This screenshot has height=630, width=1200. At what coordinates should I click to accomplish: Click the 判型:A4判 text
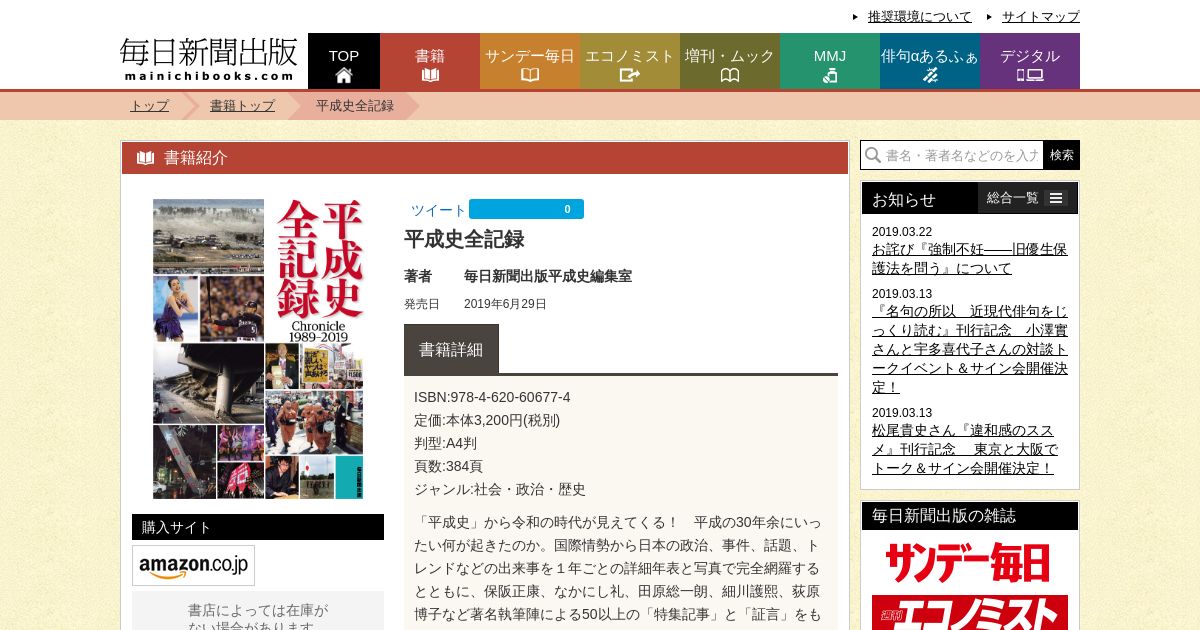pos(445,443)
